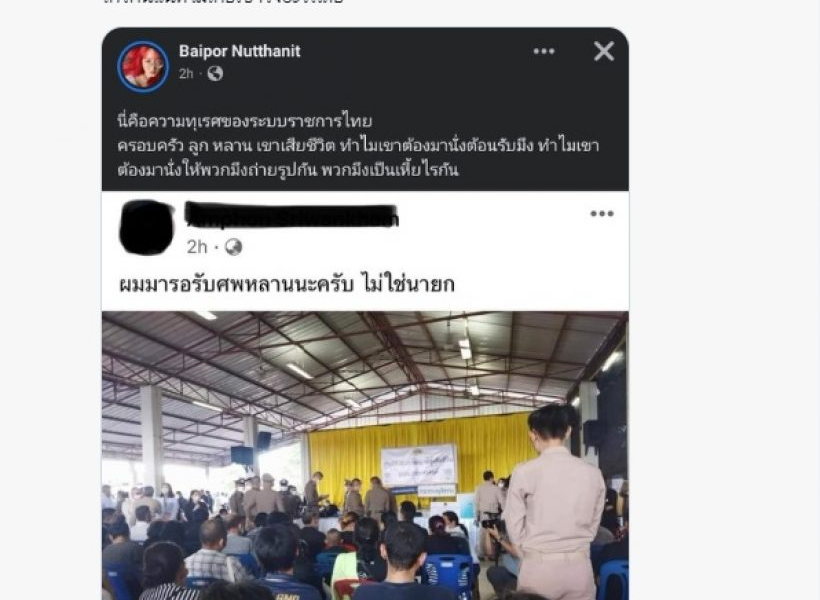Click shared post text 'ผมมารอรับศพหลานนะครับ ไม่ใช่นายก'

(287, 285)
